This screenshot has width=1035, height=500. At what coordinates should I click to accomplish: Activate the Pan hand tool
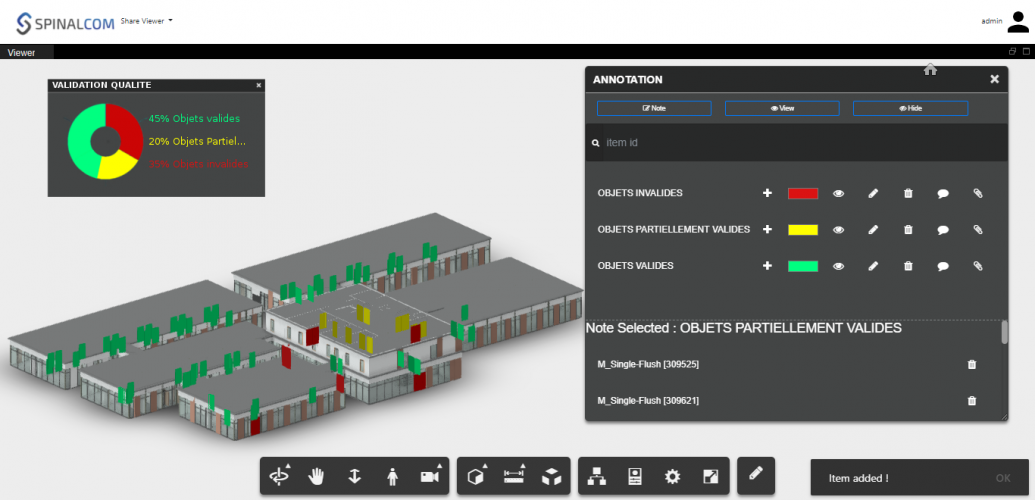pos(317,476)
